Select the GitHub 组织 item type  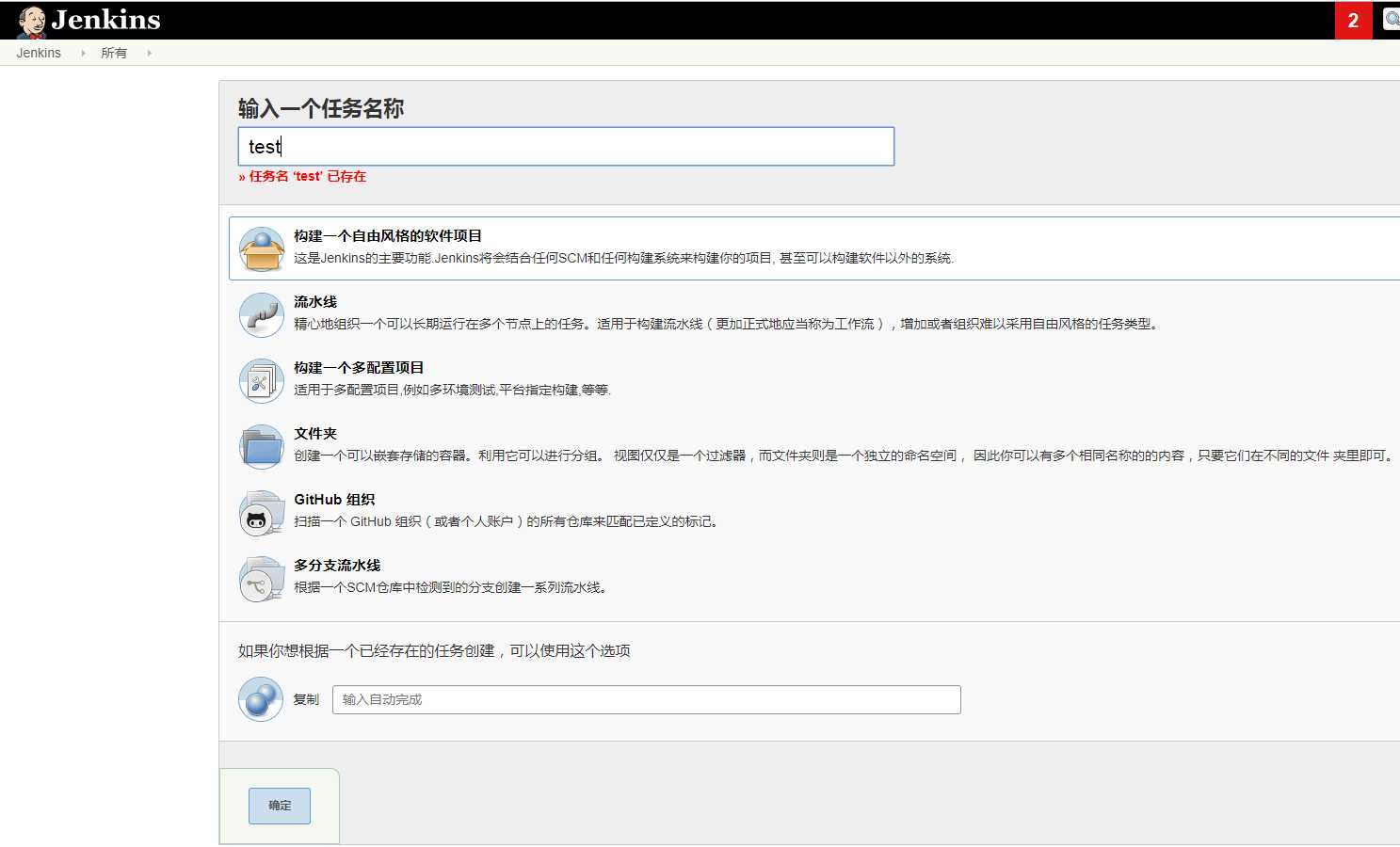tap(334, 500)
